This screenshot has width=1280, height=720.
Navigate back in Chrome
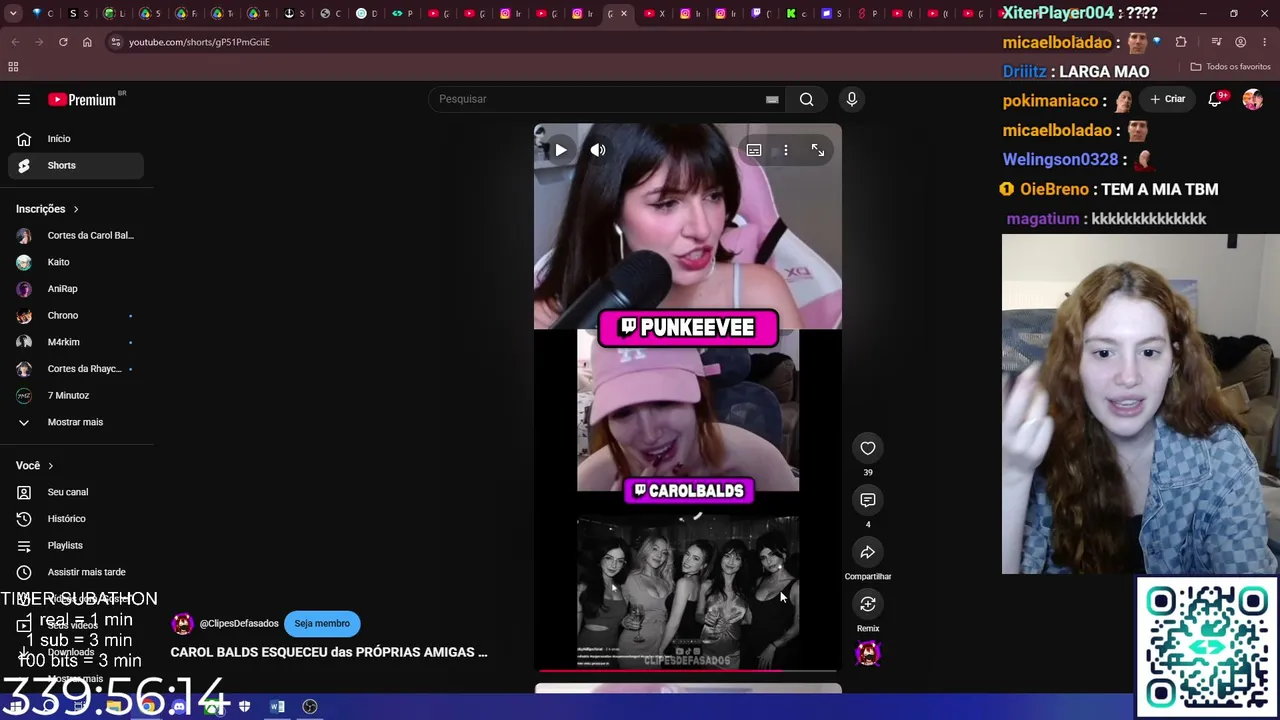coord(15,42)
